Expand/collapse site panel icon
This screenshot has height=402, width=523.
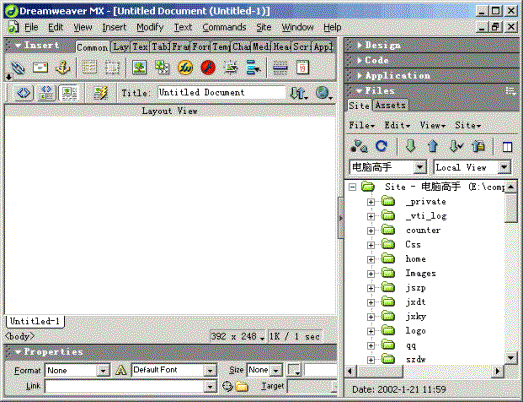pyautogui.click(x=507, y=147)
